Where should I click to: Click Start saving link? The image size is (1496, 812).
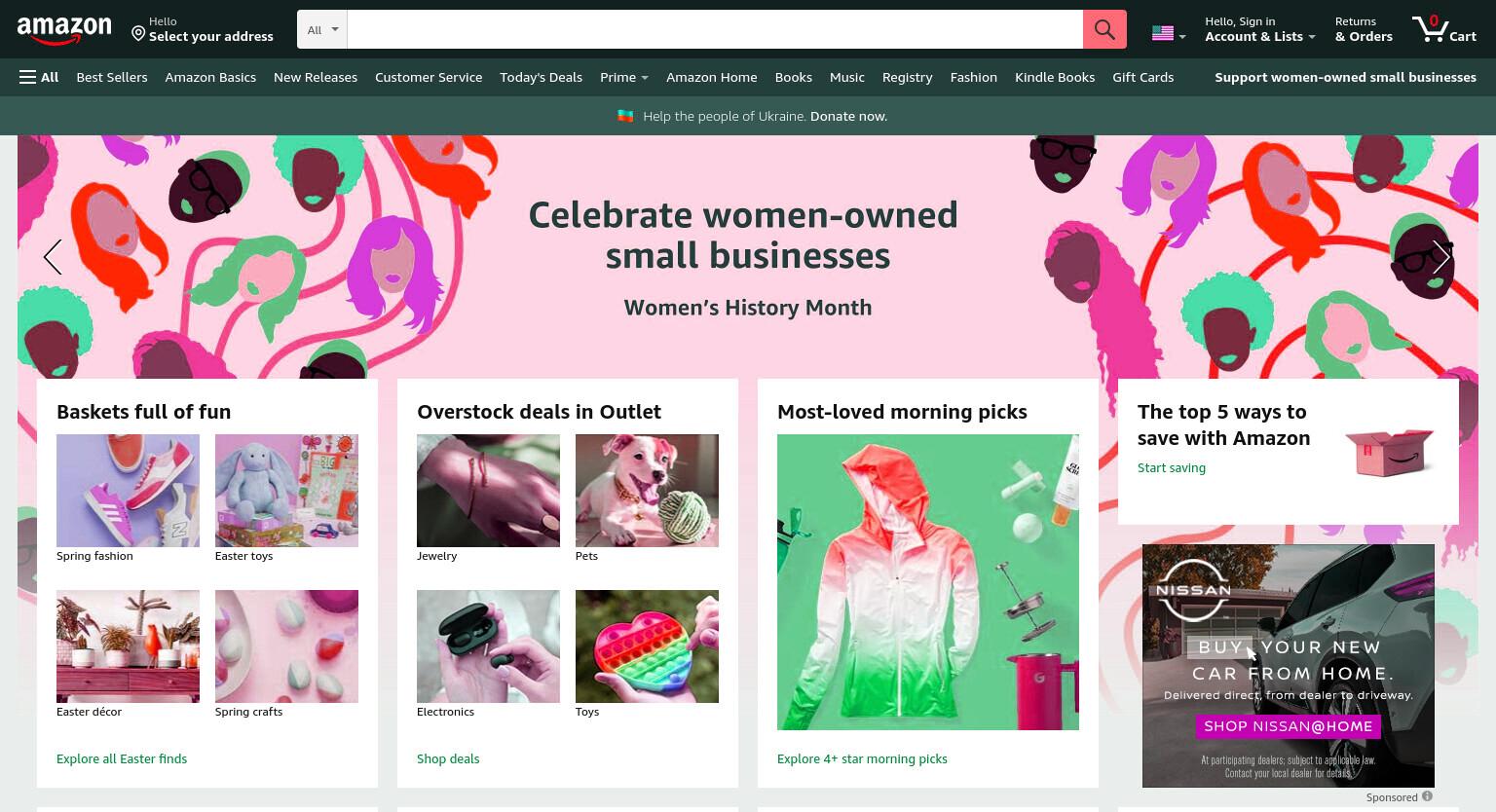pos(1172,467)
